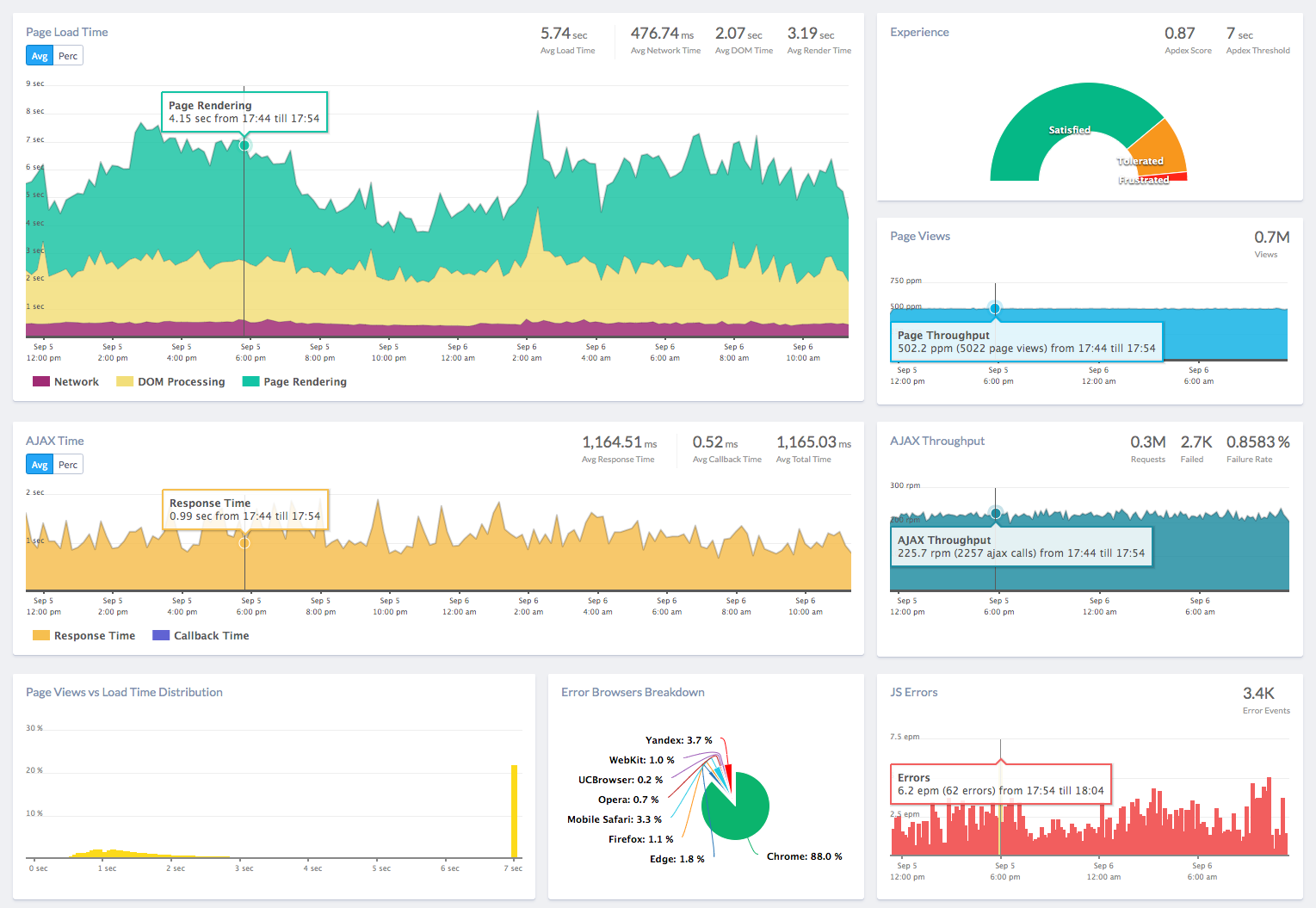
Task: Switch AJAX Time chart to Perc
Action: coord(68,465)
